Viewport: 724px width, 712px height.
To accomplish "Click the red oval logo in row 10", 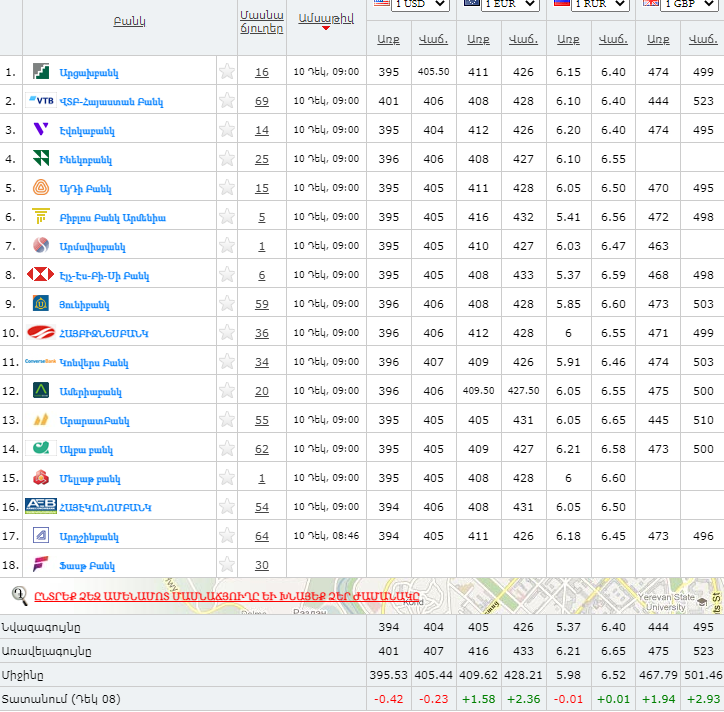I will [x=41, y=332].
